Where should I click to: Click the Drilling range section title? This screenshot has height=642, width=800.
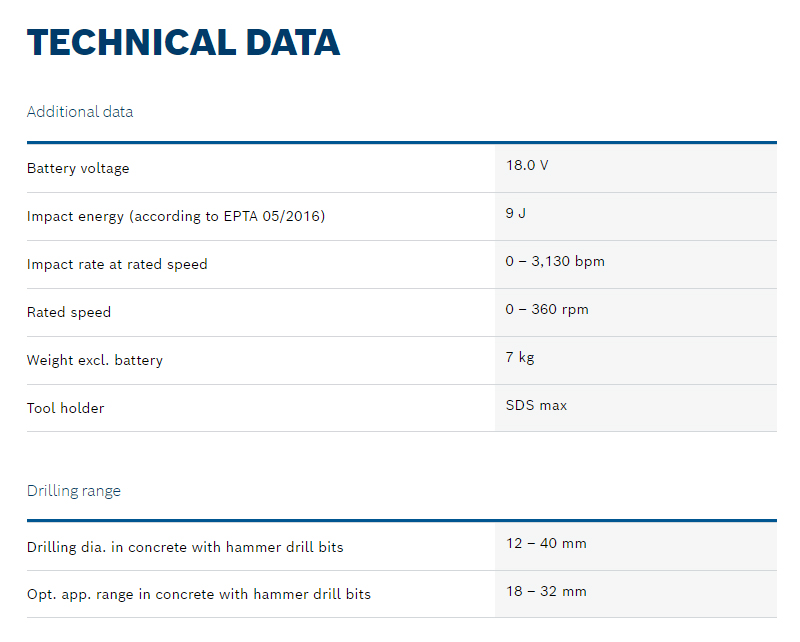[x=74, y=491]
